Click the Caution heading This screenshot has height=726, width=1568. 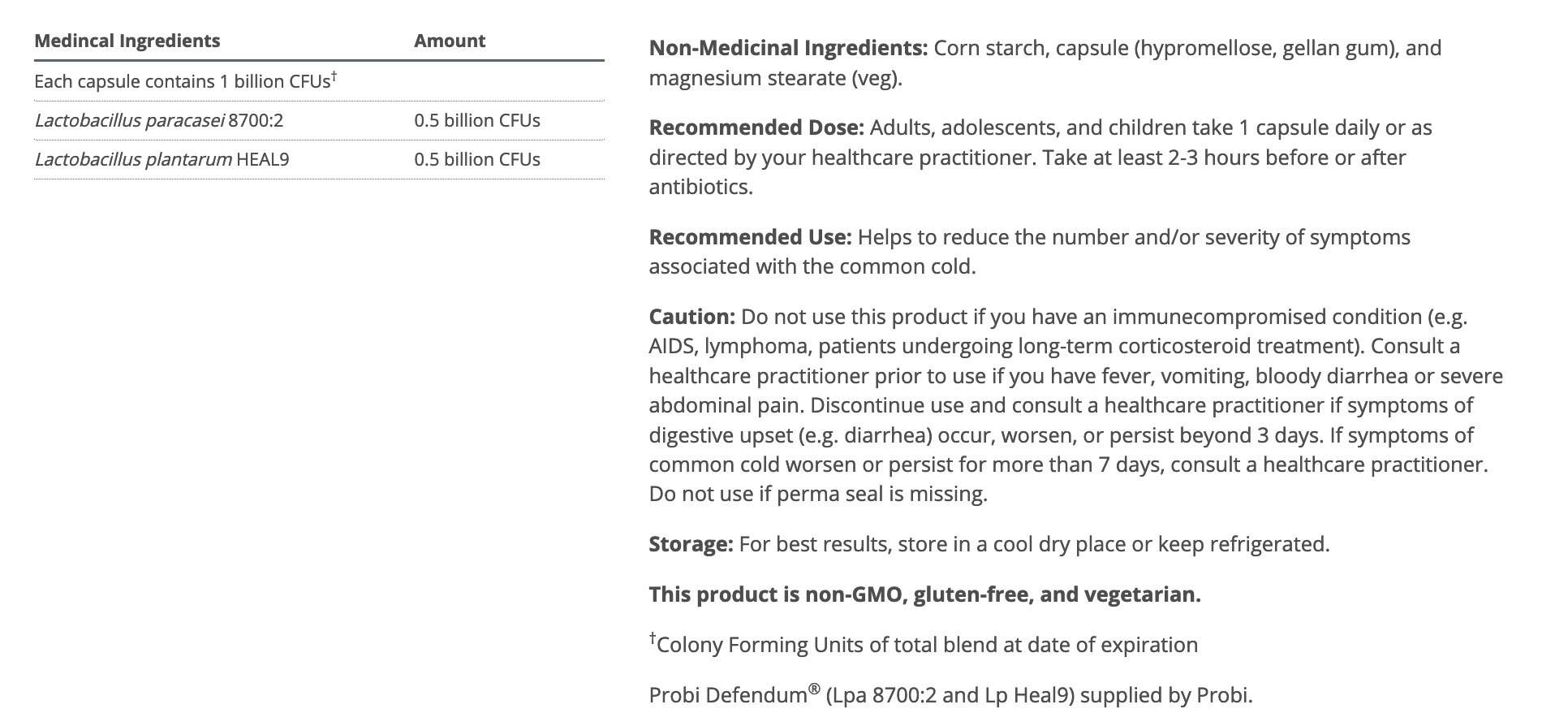coord(691,318)
